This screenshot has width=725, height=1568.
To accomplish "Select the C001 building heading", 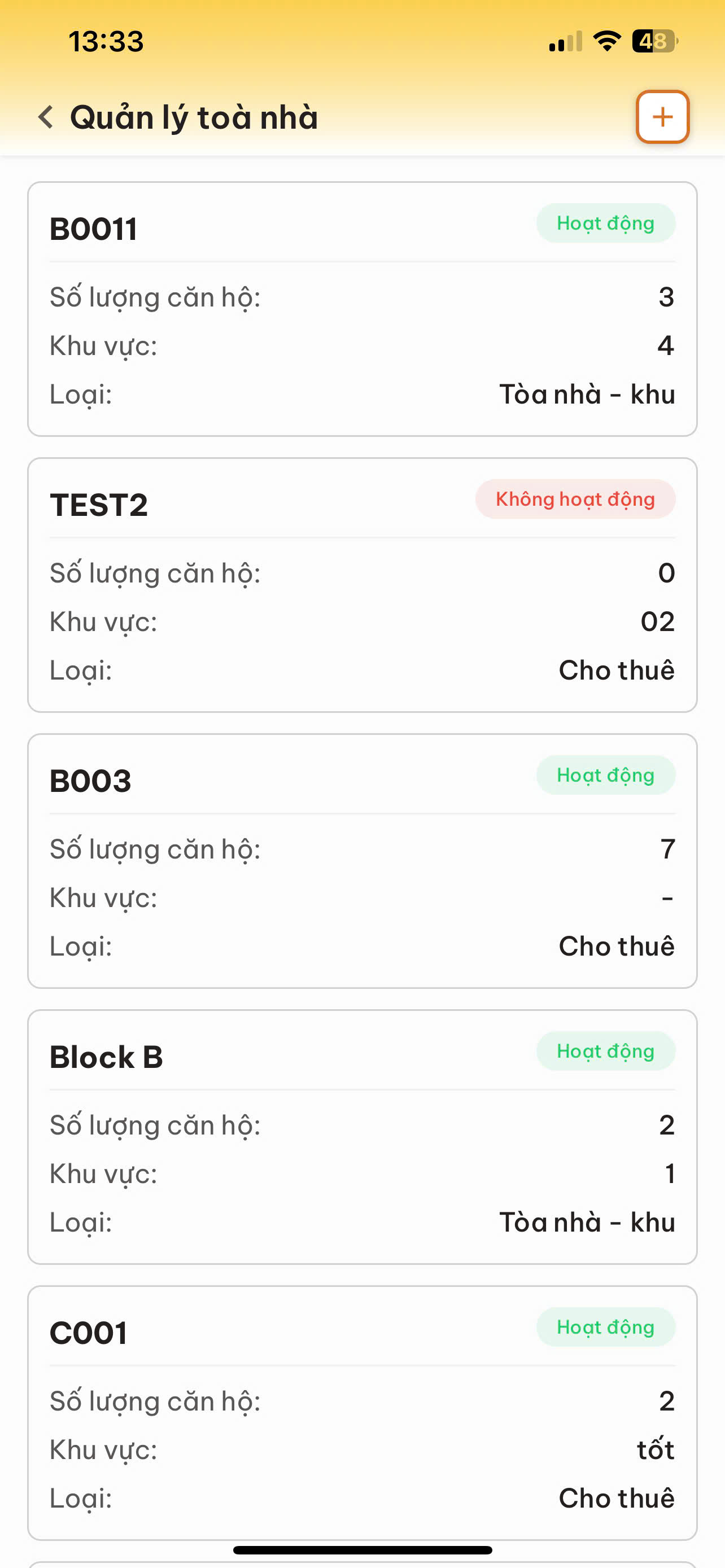I will [89, 1333].
